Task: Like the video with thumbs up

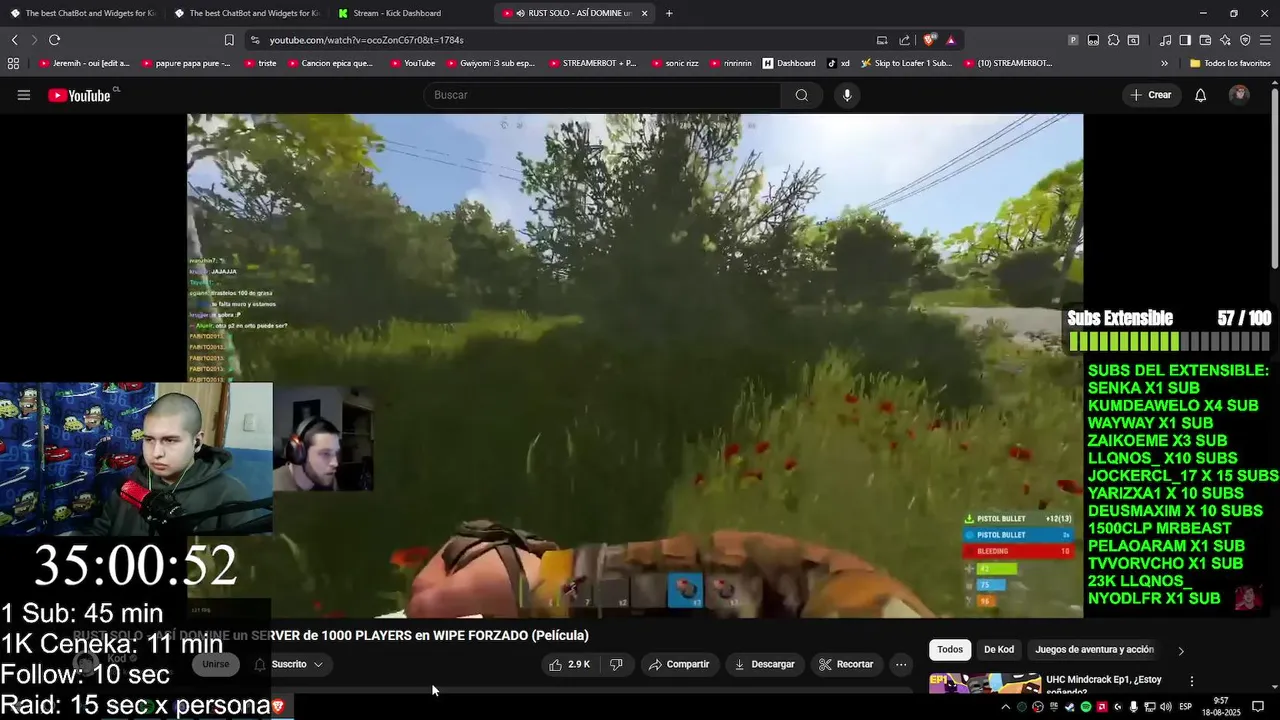Action: click(569, 664)
